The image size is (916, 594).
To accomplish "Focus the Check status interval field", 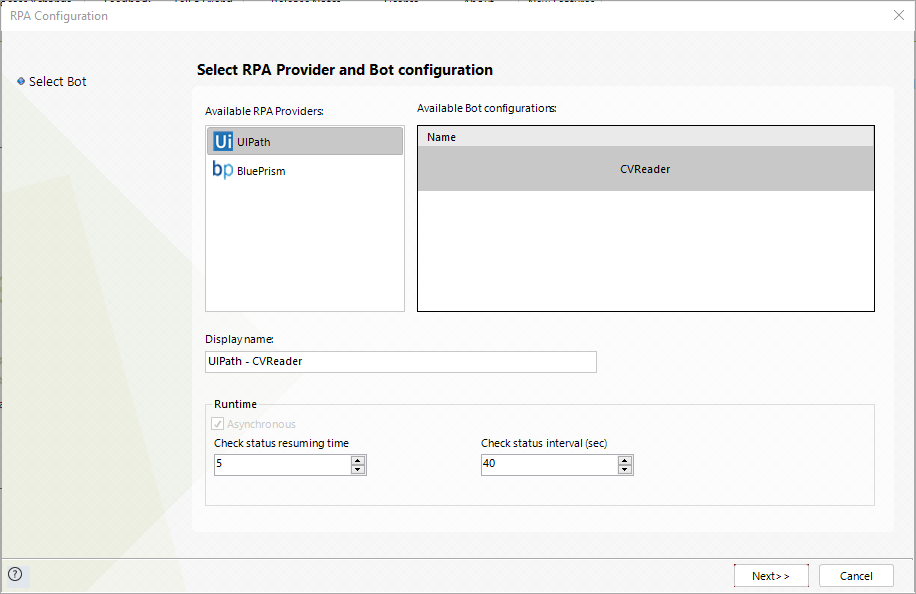I will pos(550,465).
